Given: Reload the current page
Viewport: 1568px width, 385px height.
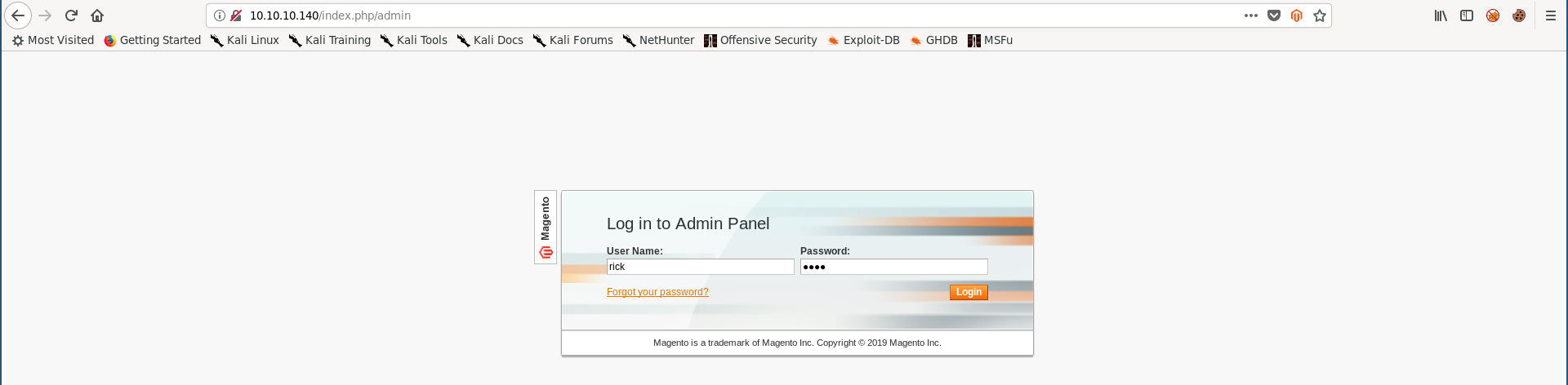Looking at the screenshot, I should 71,15.
